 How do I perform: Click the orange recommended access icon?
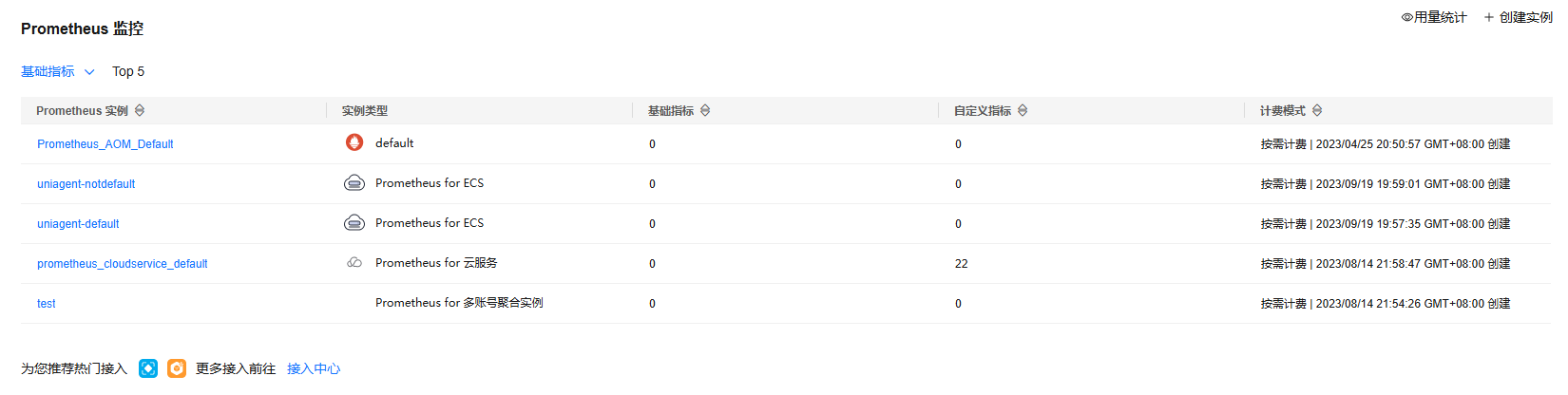pos(177,368)
